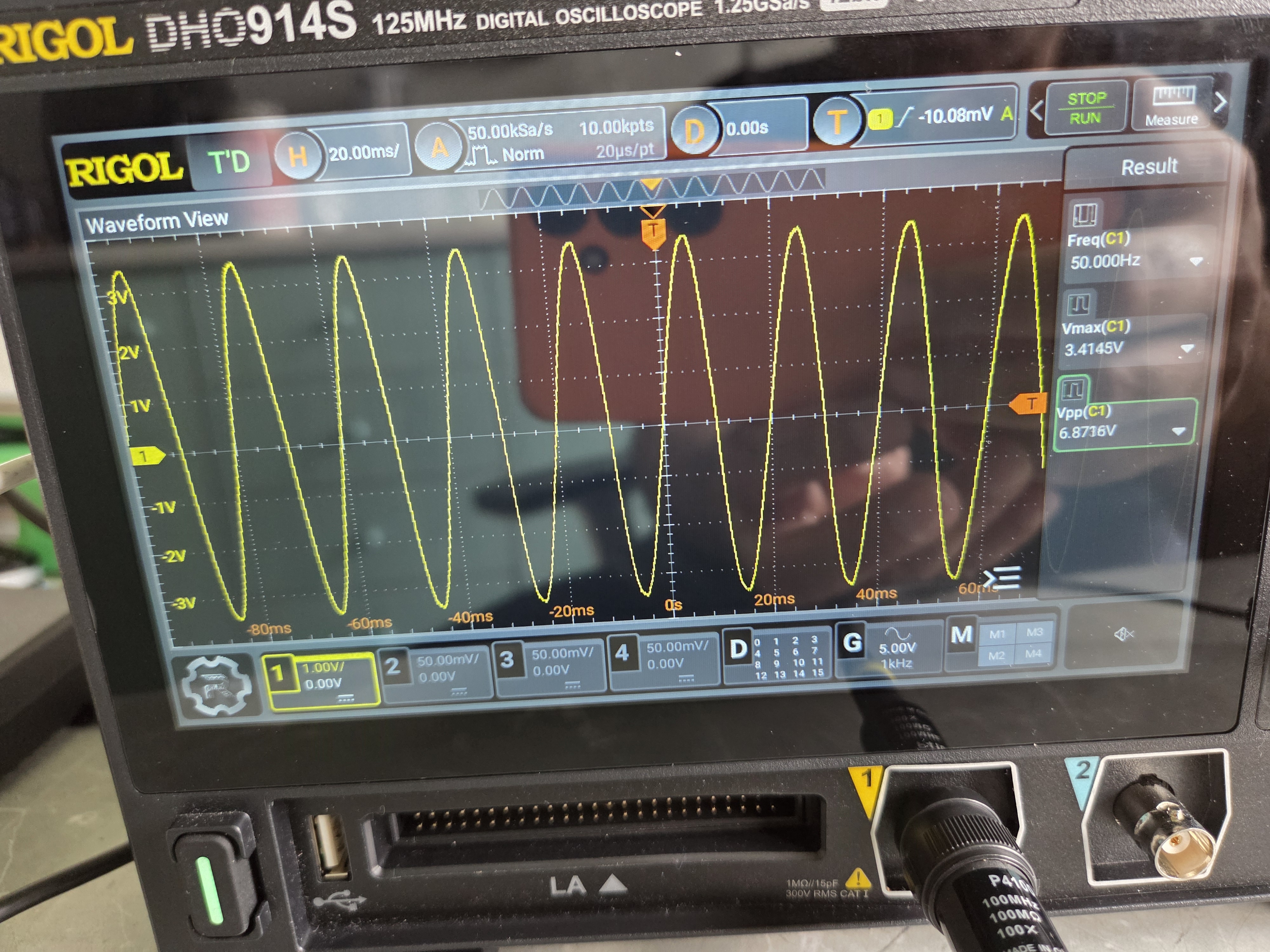Image resolution: width=1270 pixels, height=952 pixels.
Task: Show more toolbar items with right chevron
Action: [1220, 102]
